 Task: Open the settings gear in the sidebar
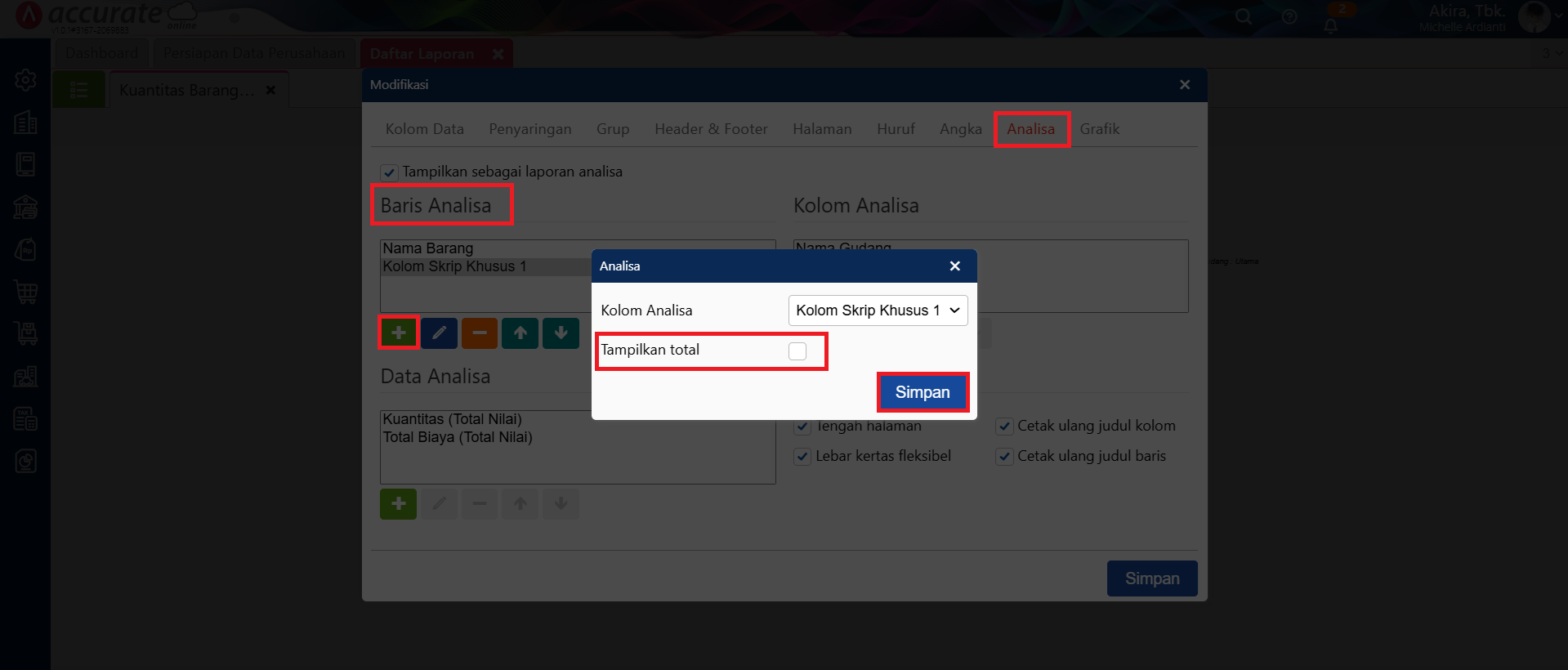click(25, 80)
